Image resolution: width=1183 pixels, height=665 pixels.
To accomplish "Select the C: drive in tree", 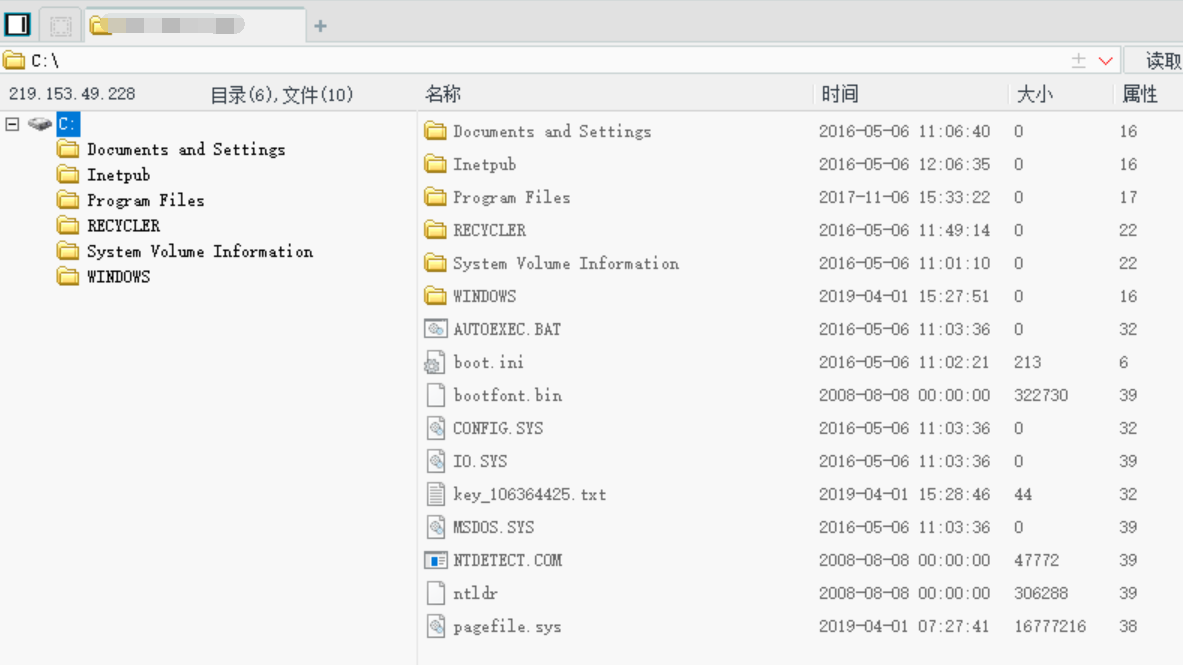I will pos(66,124).
